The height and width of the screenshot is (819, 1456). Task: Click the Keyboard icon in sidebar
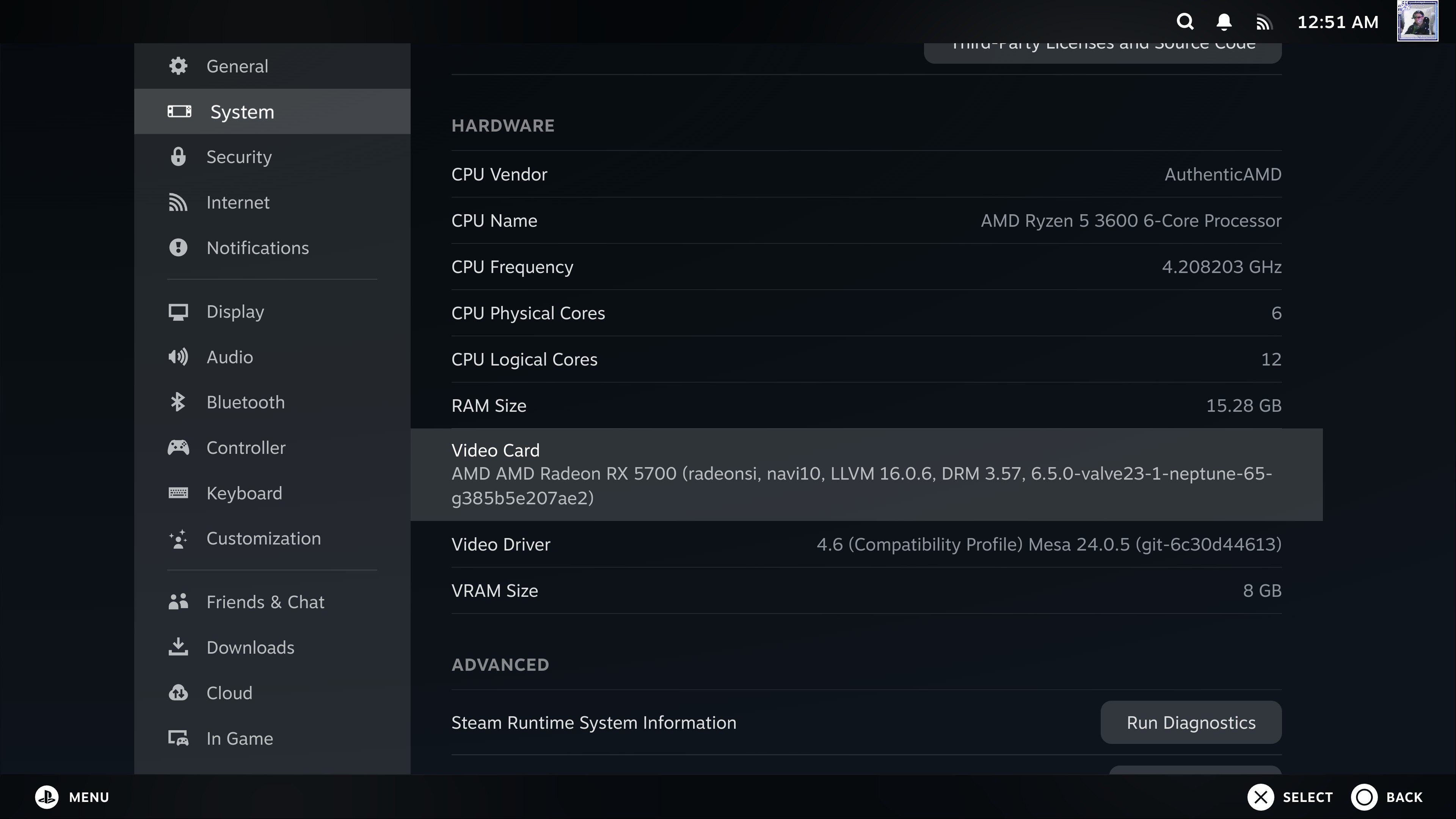[x=178, y=493]
